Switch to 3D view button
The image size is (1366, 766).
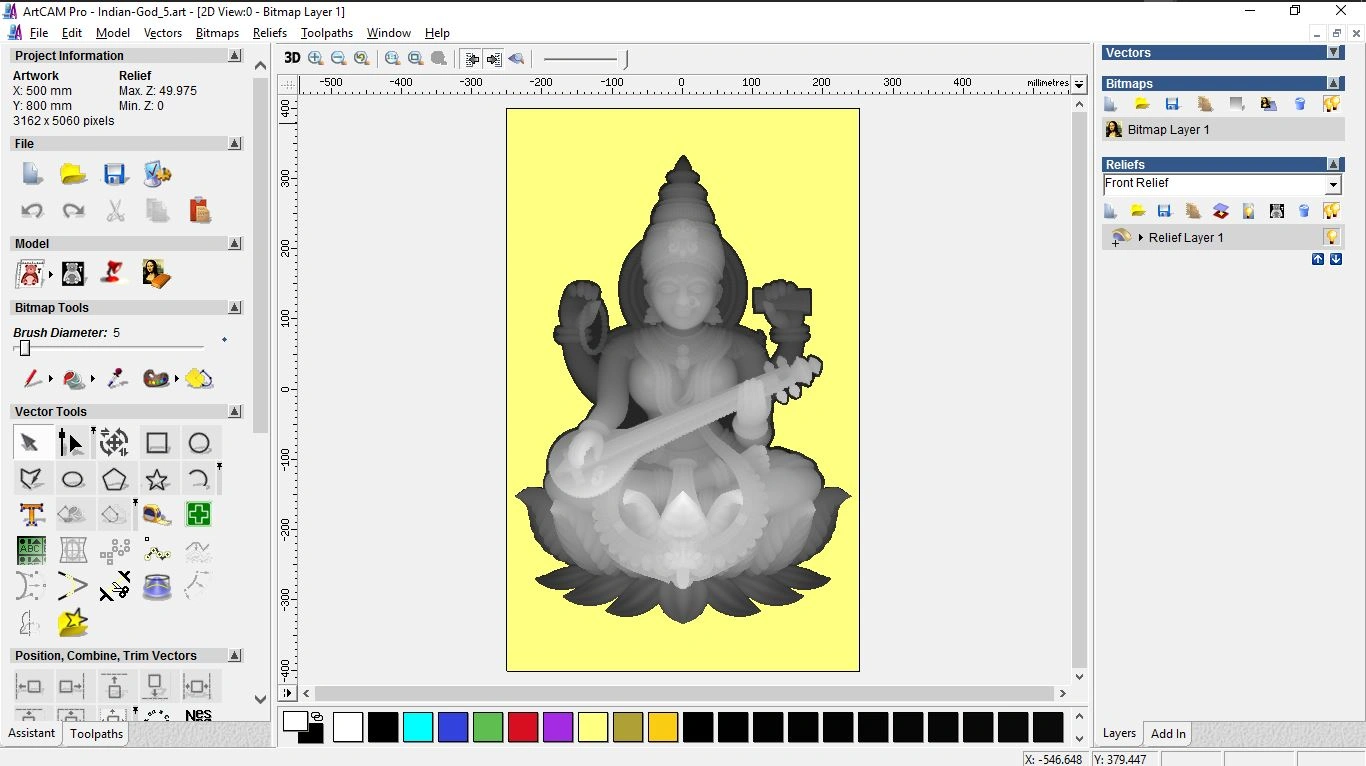coord(291,58)
